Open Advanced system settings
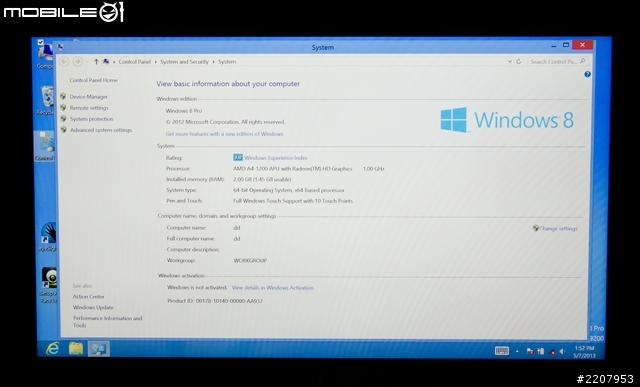This screenshot has height=387, width=640. pos(101,130)
